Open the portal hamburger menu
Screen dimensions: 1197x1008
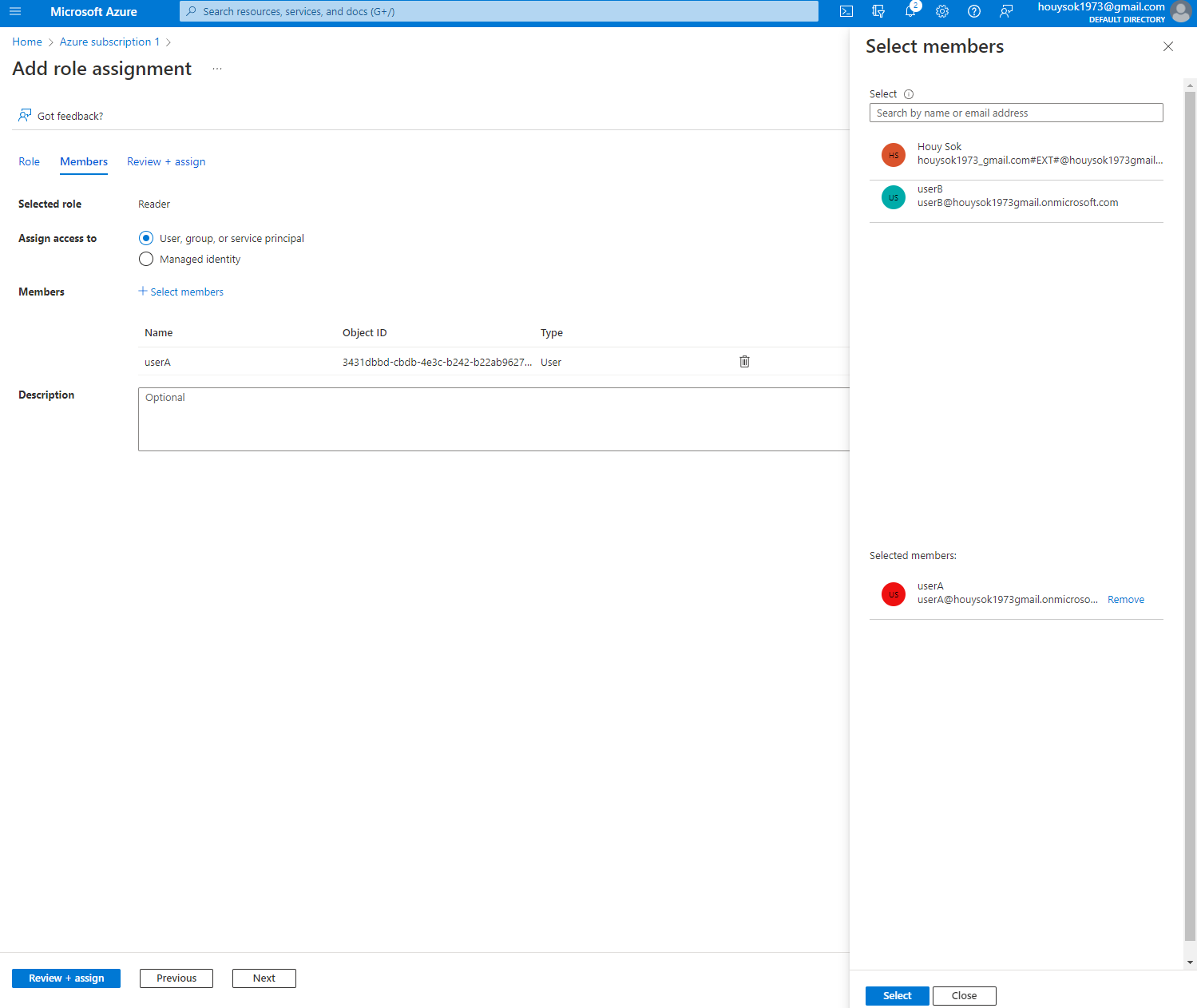(15, 11)
